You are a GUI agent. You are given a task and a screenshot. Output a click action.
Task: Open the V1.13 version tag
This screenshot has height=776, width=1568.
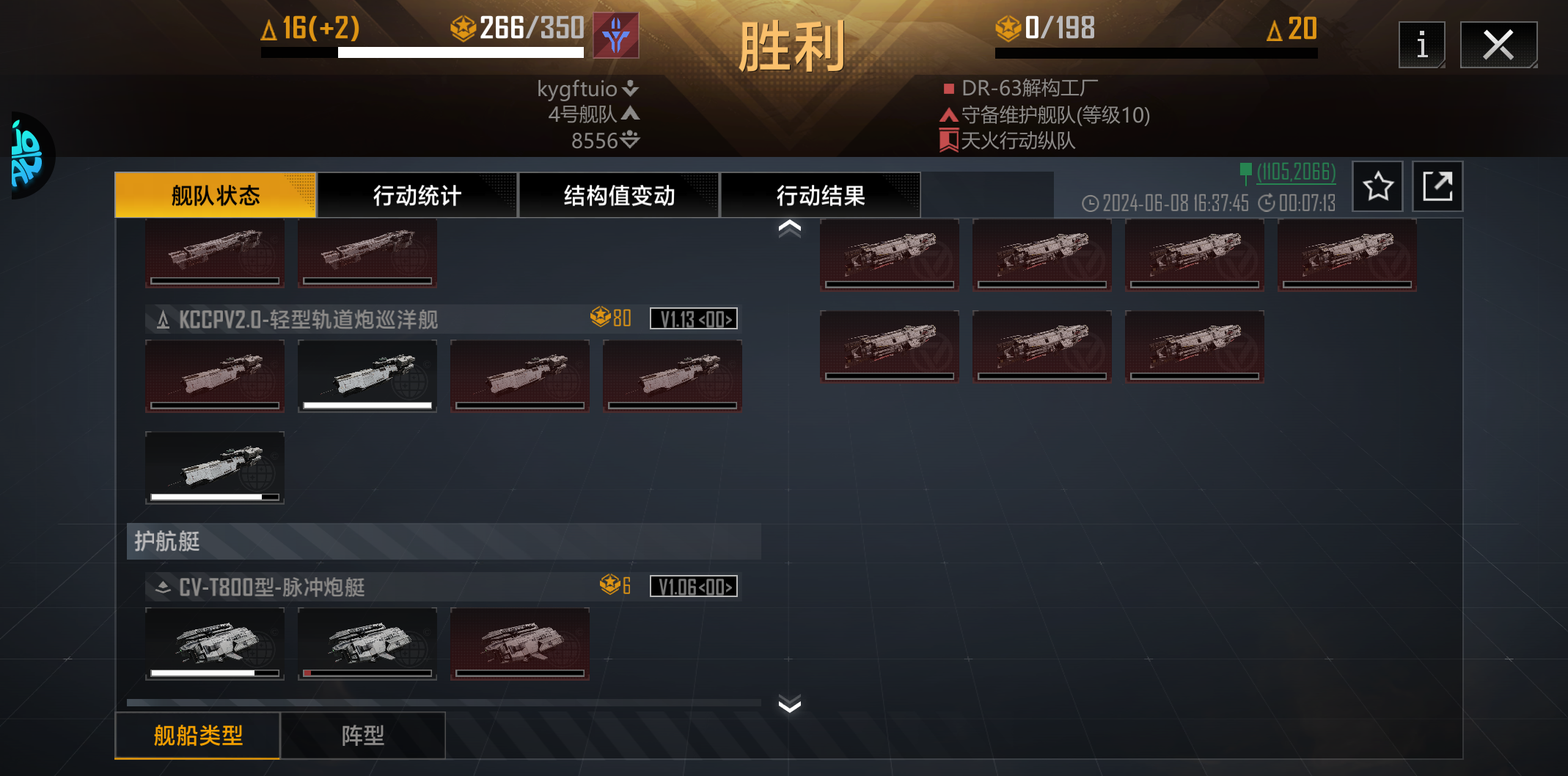694,319
